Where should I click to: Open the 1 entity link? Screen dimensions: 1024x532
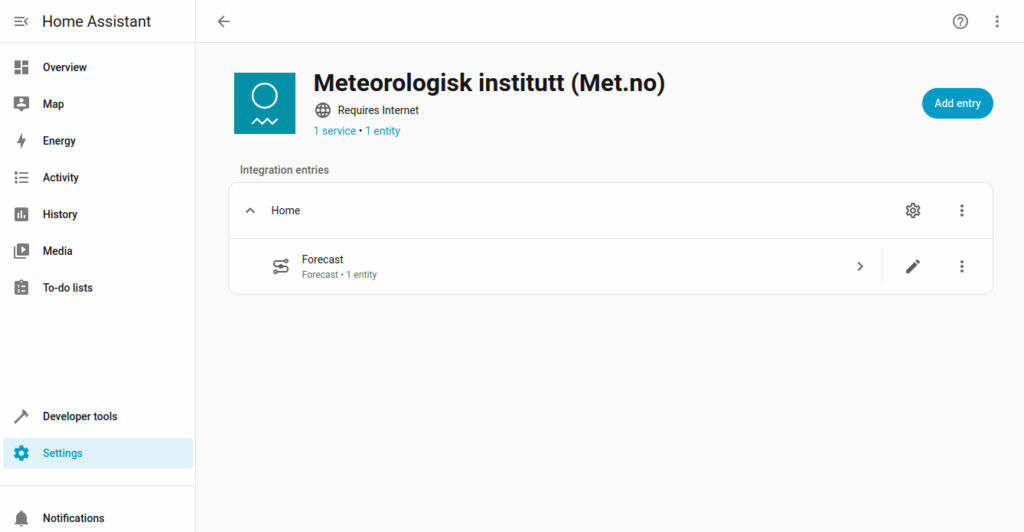click(x=383, y=131)
